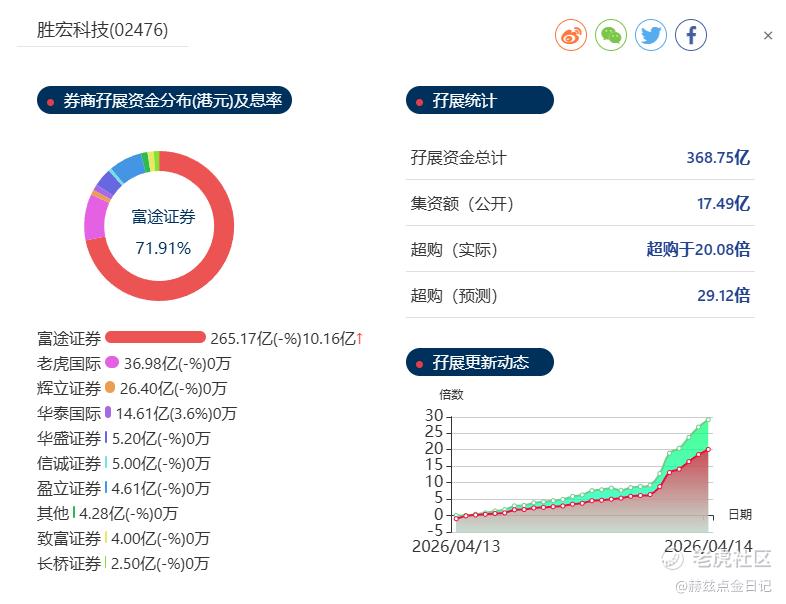
Task: Select the 老虎国际 legend label
Action: [x=69, y=363]
